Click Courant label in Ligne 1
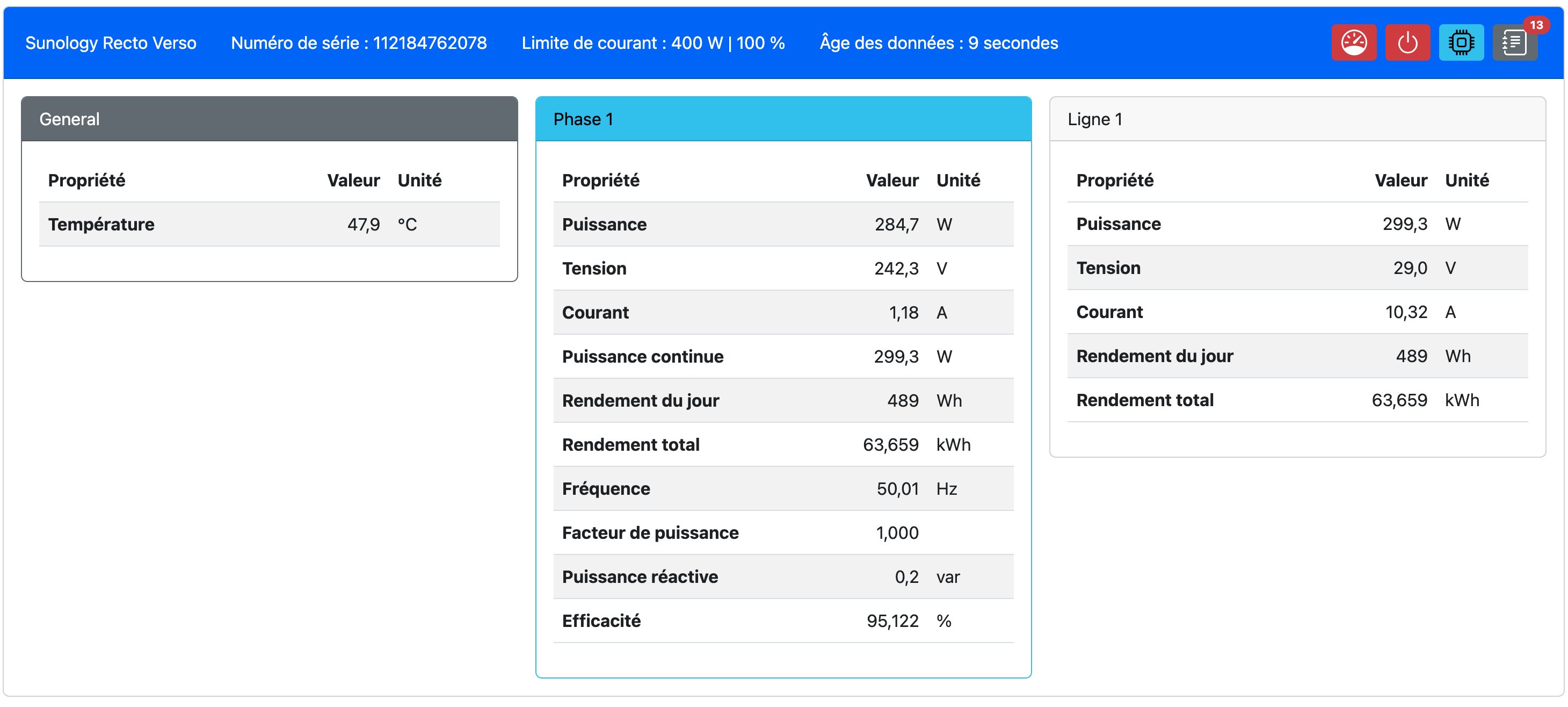The width and height of the screenshot is (1568, 707). click(x=1109, y=312)
